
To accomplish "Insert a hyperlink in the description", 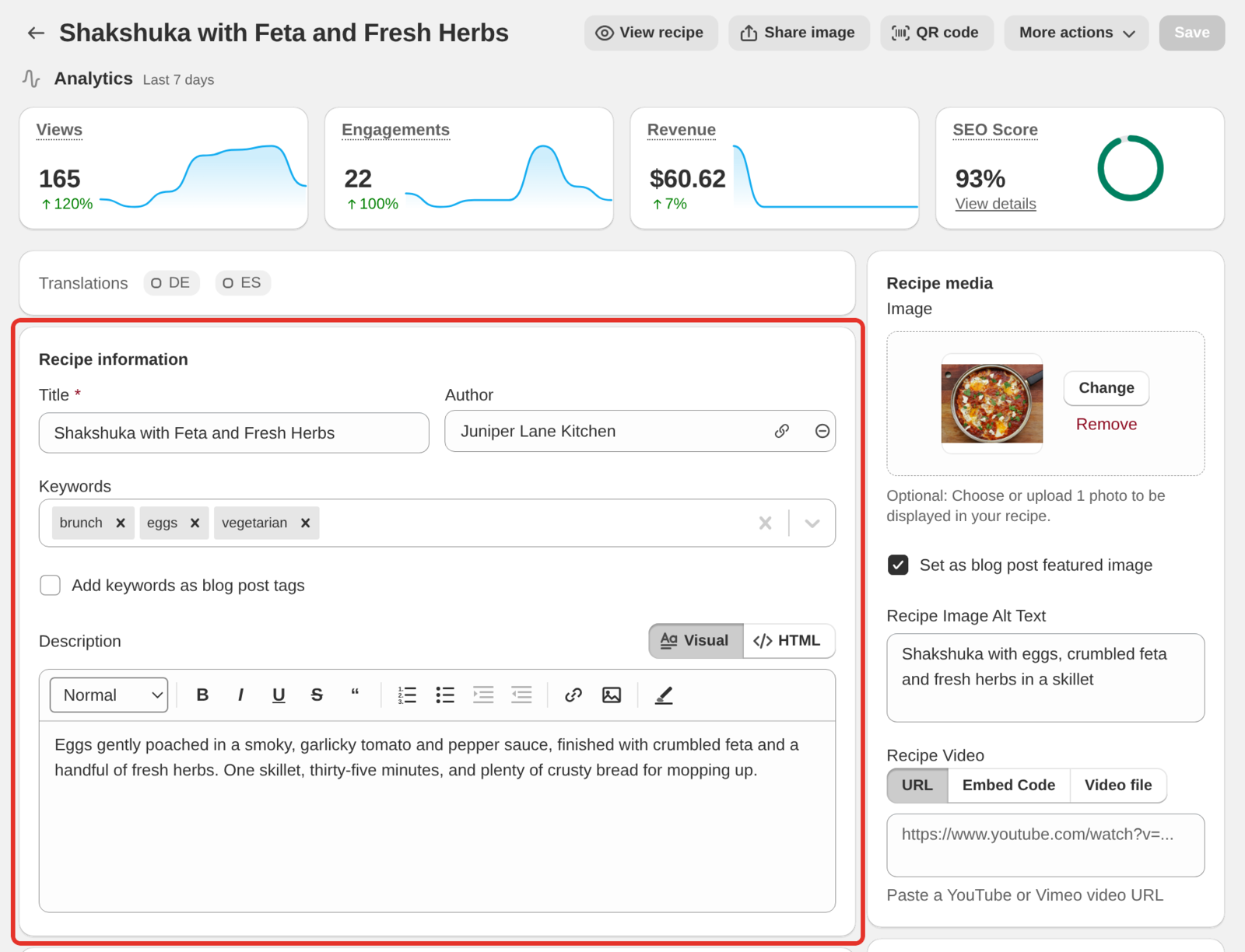I will click(x=573, y=695).
